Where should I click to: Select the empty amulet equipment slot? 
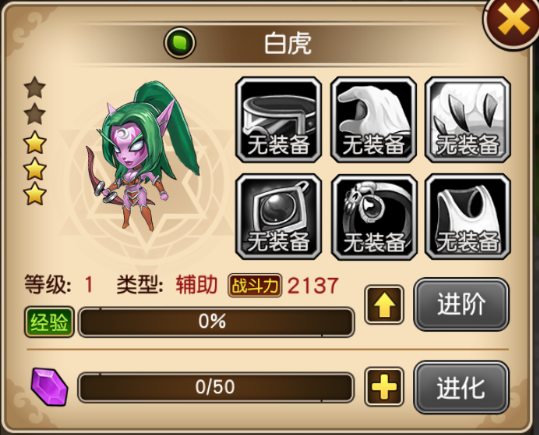click(x=278, y=217)
